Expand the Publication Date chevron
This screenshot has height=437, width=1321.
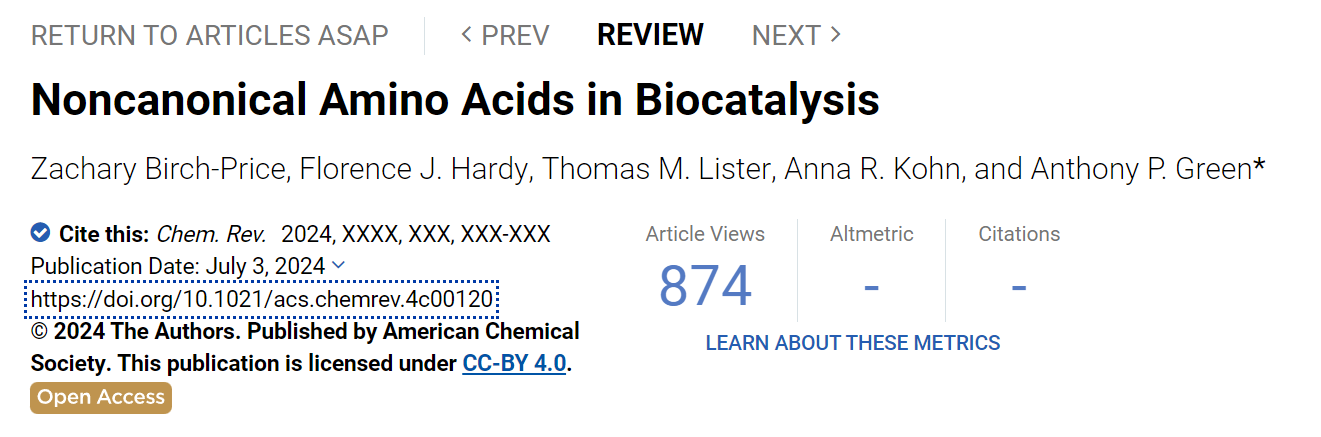coord(338,265)
